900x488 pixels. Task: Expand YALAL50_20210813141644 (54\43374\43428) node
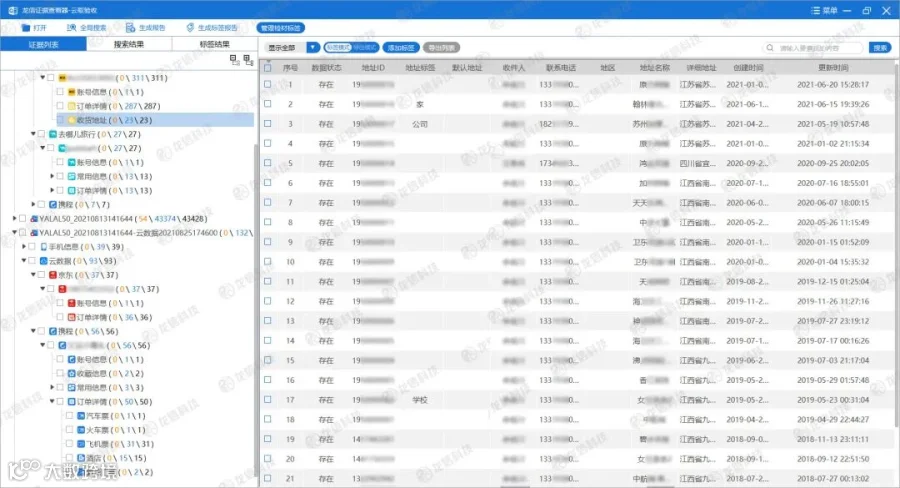tap(14, 219)
